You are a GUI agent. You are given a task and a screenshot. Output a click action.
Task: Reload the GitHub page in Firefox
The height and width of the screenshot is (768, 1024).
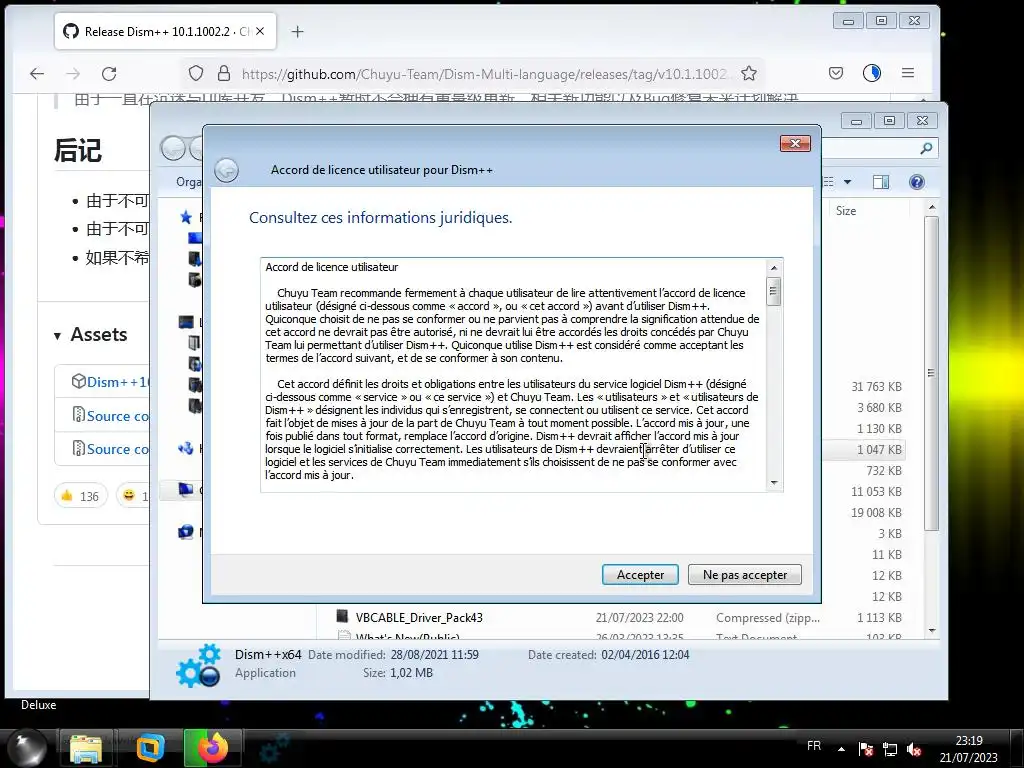click(109, 73)
